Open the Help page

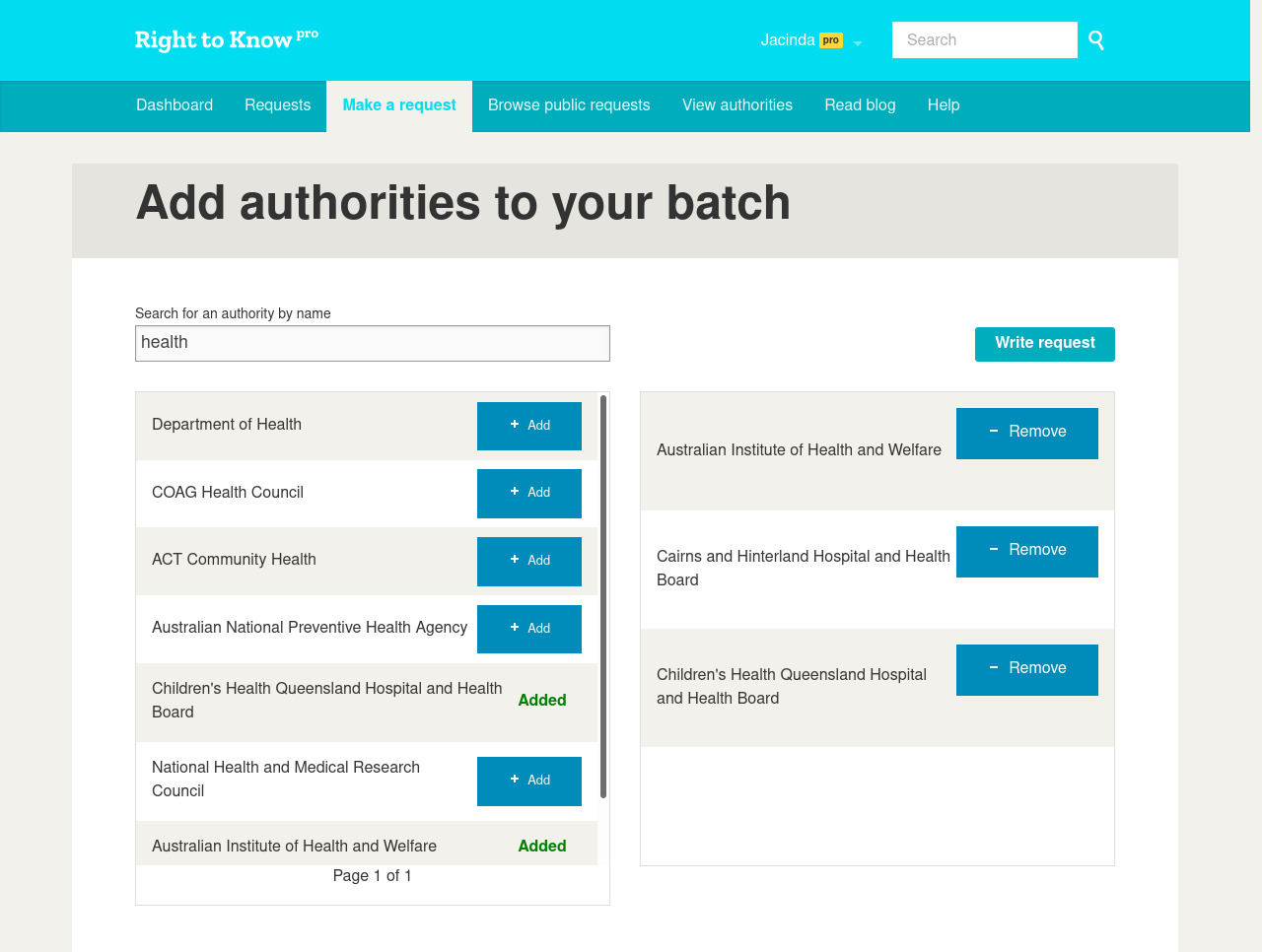tap(943, 105)
